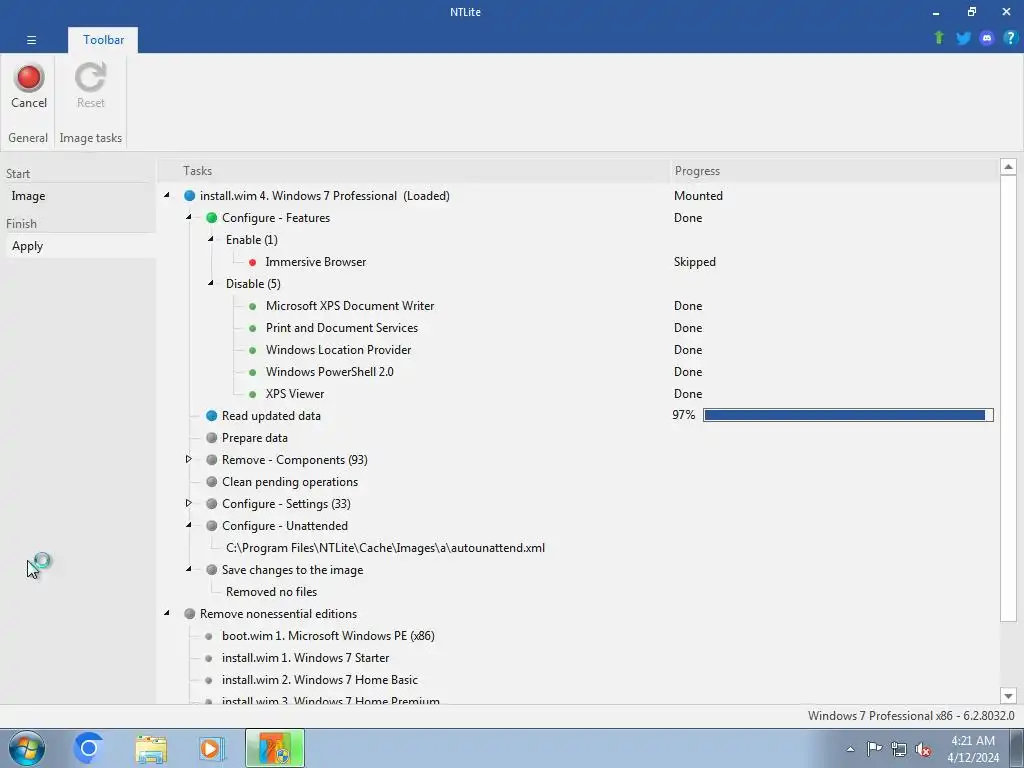
Task: Collapse the install.wim 4 Windows 7 Professional node
Action: click(167, 195)
